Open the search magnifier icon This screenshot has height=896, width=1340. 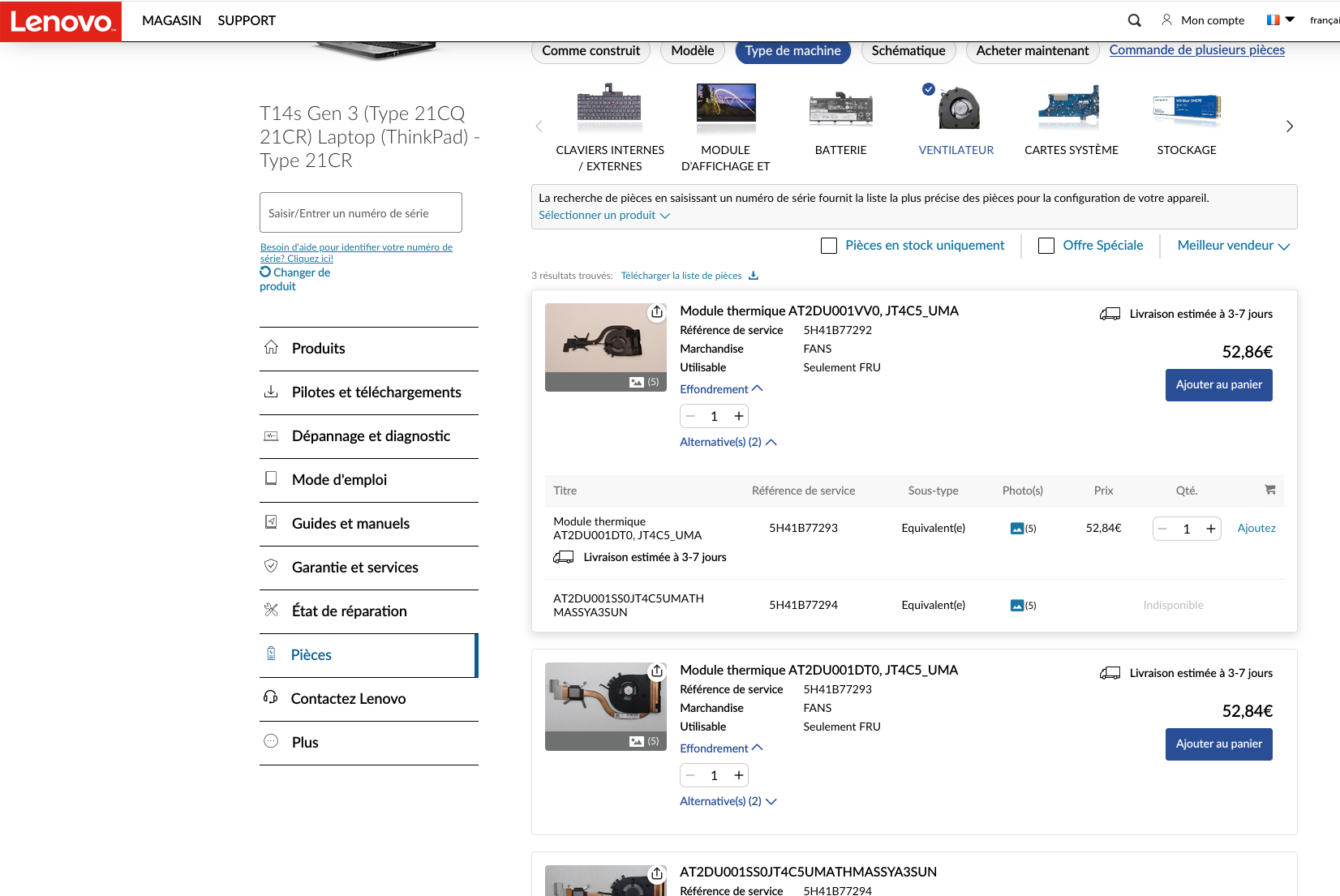point(1135,20)
